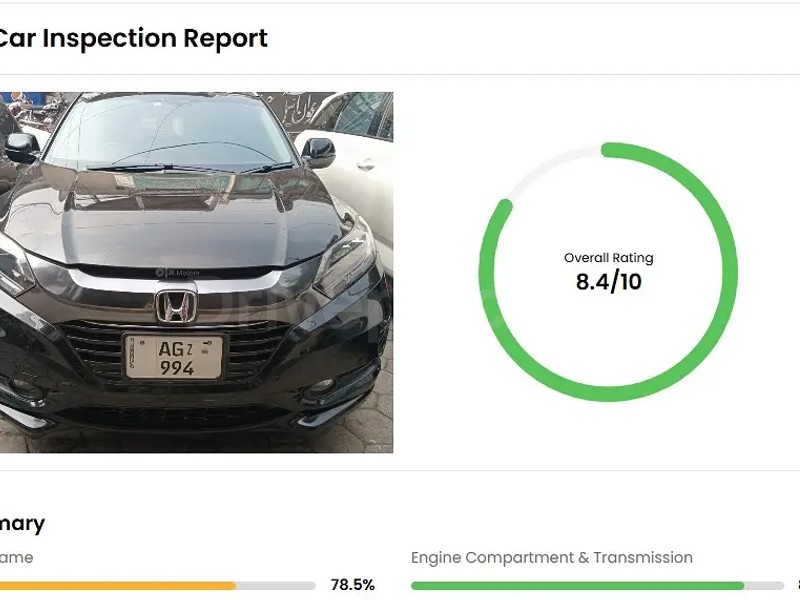Open the car front-view inspection photo
800x600 pixels.
coord(196,270)
